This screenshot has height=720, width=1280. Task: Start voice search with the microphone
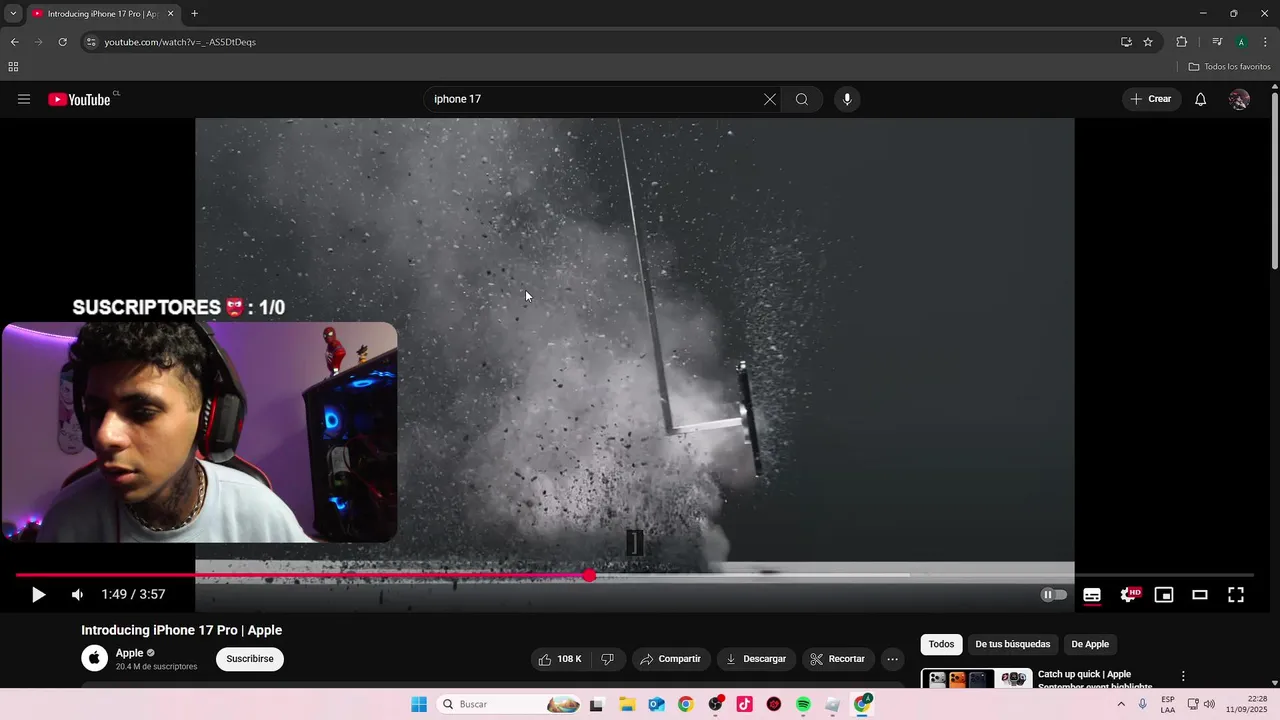[847, 99]
